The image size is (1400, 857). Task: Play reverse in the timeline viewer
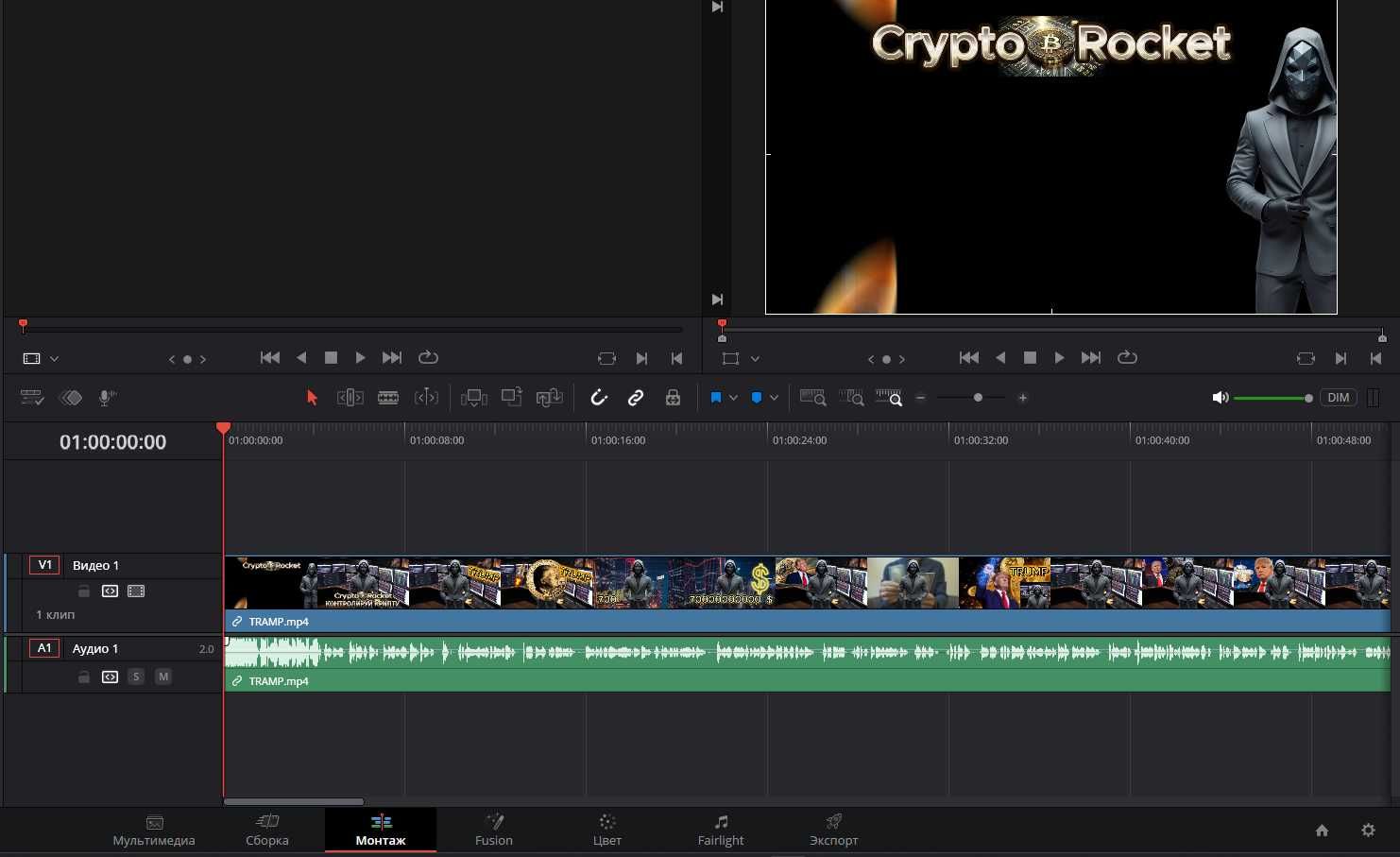[1000, 358]
